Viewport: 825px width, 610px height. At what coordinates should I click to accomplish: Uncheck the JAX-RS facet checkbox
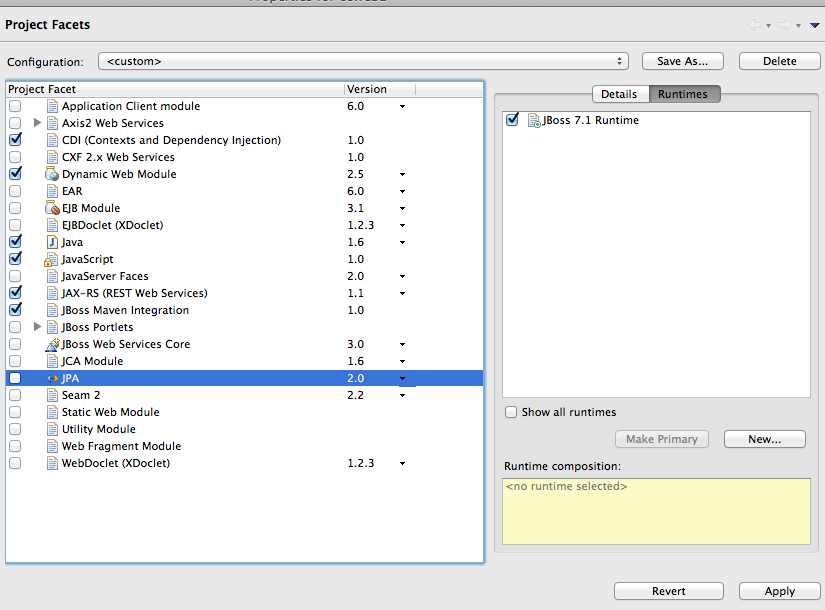tap(15, 293)
